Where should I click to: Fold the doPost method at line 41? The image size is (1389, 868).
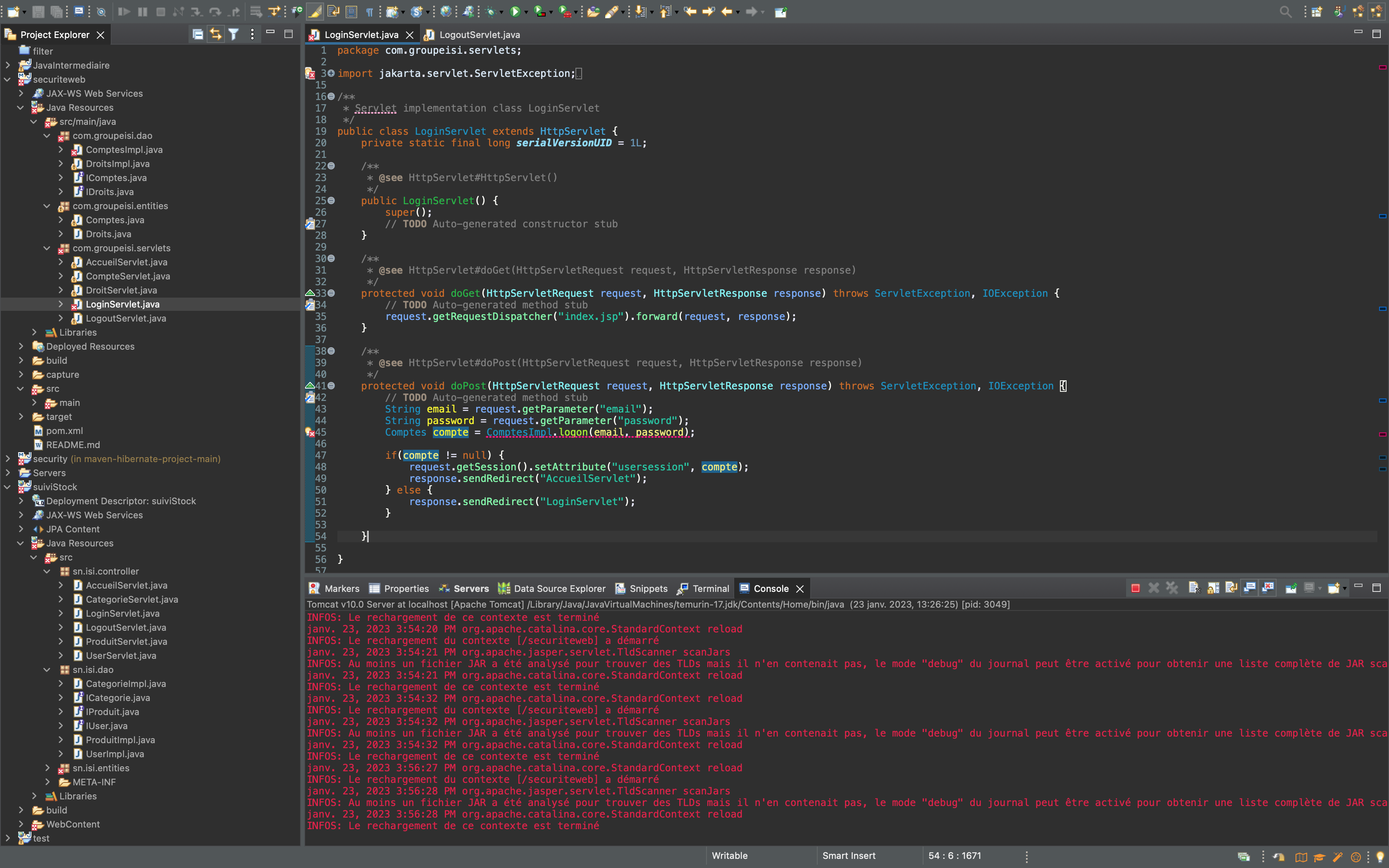coord(331,386)
